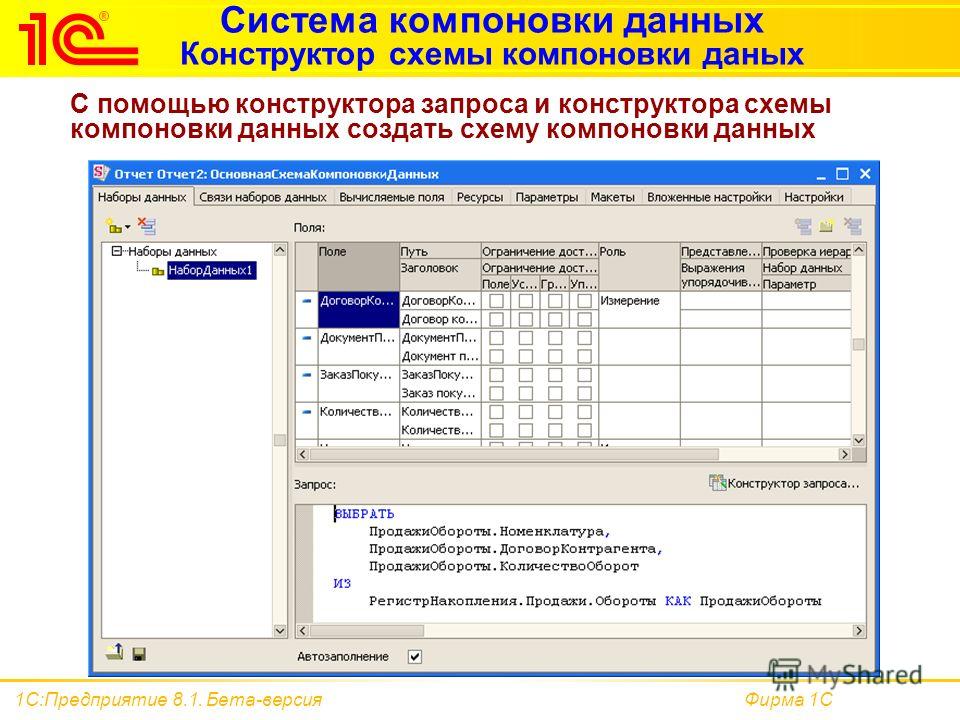Click the data sets tree scroll up arrow
960x720 pixels.
pyautogui.click(x=280, y=250)
